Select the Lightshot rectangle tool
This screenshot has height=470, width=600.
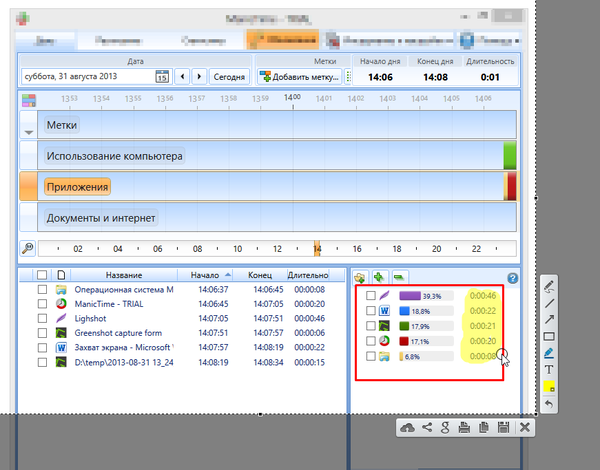point(549,336)
